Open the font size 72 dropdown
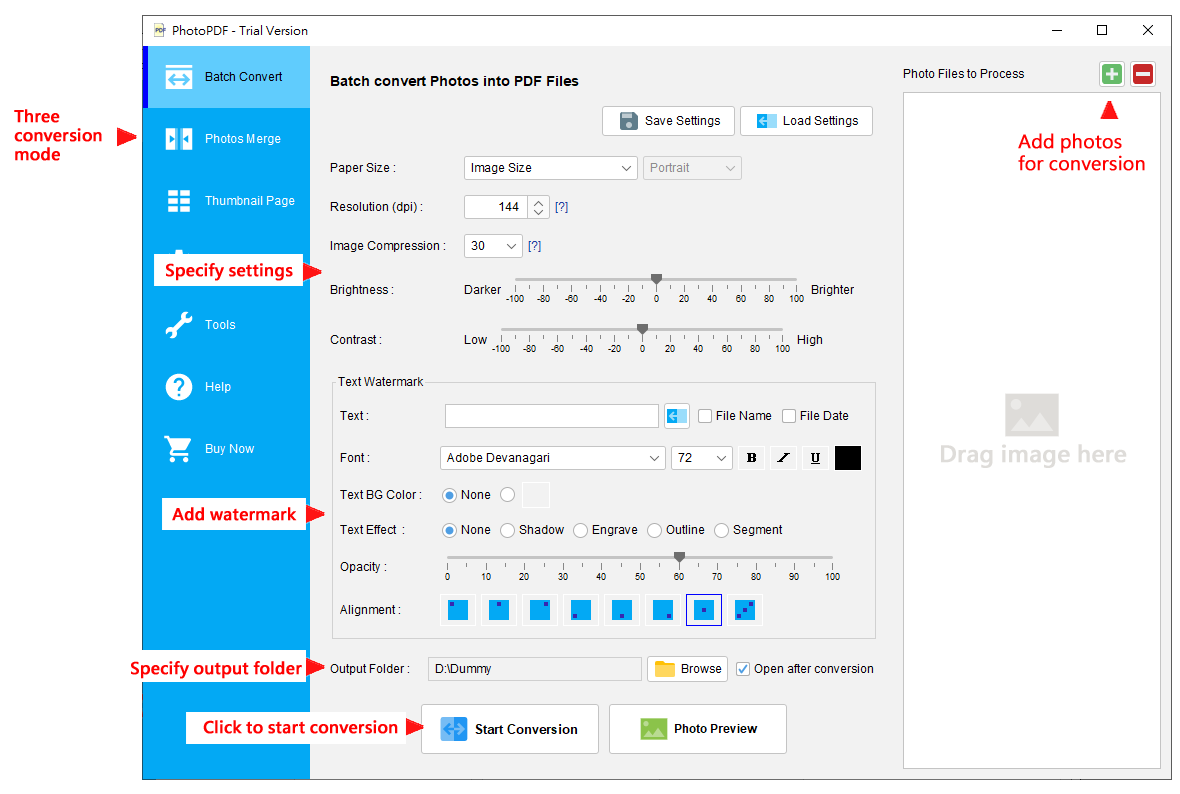The image size is (1180, 794). point(701,458)
